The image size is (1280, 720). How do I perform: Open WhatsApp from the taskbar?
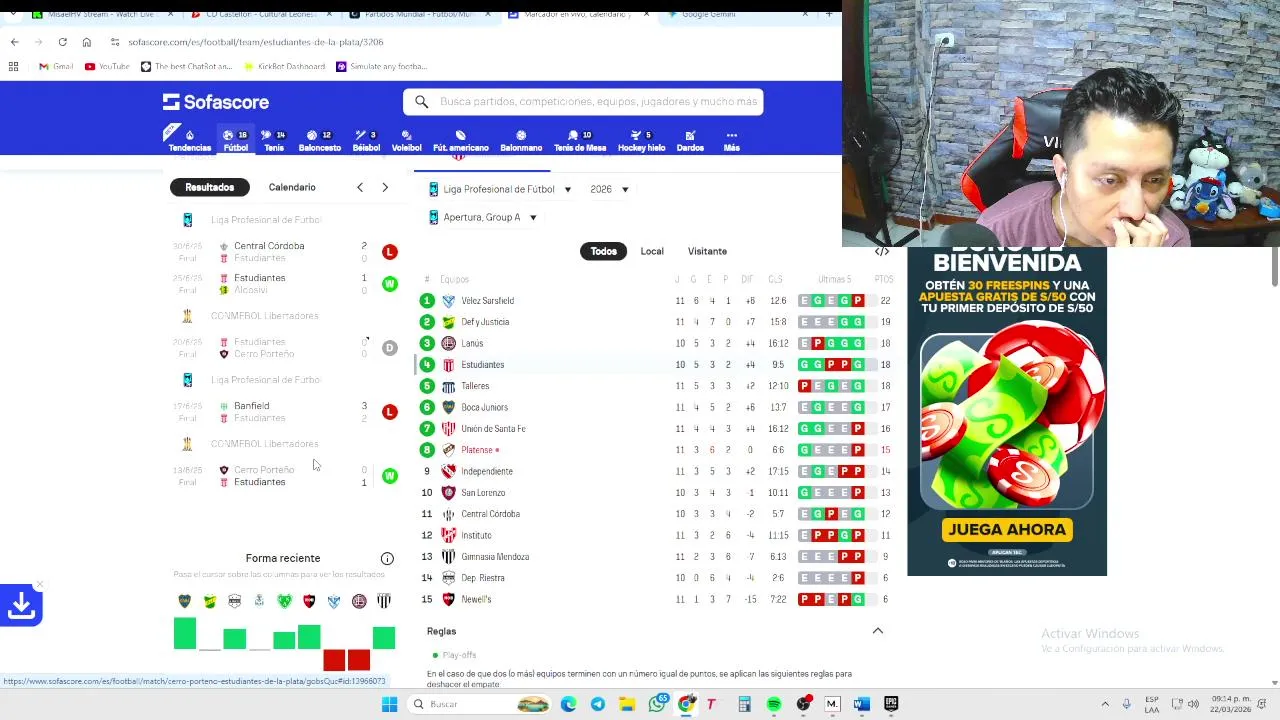tap(657, 704)
